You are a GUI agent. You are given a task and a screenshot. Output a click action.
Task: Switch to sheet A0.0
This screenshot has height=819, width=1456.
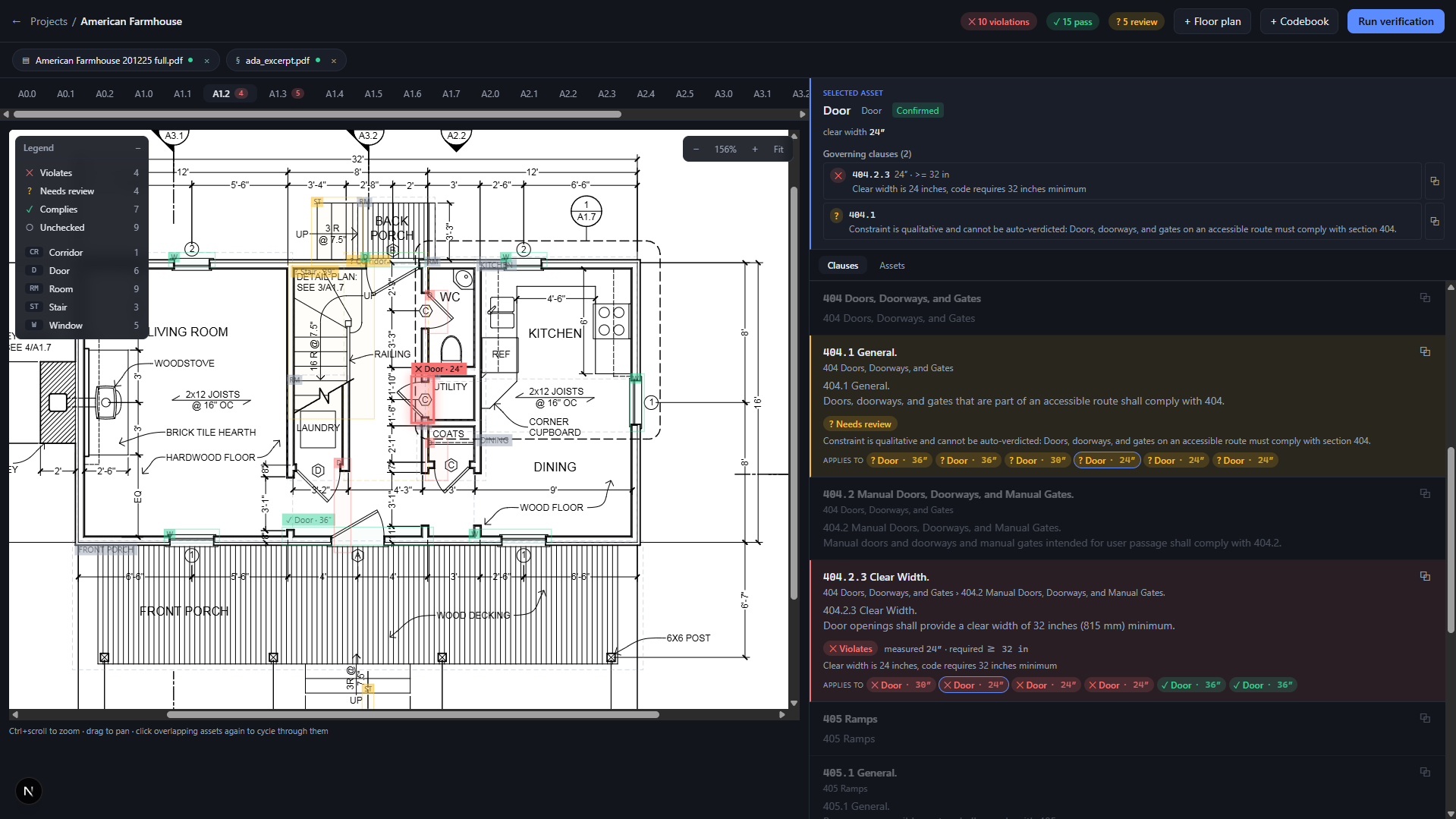[27, 94]
